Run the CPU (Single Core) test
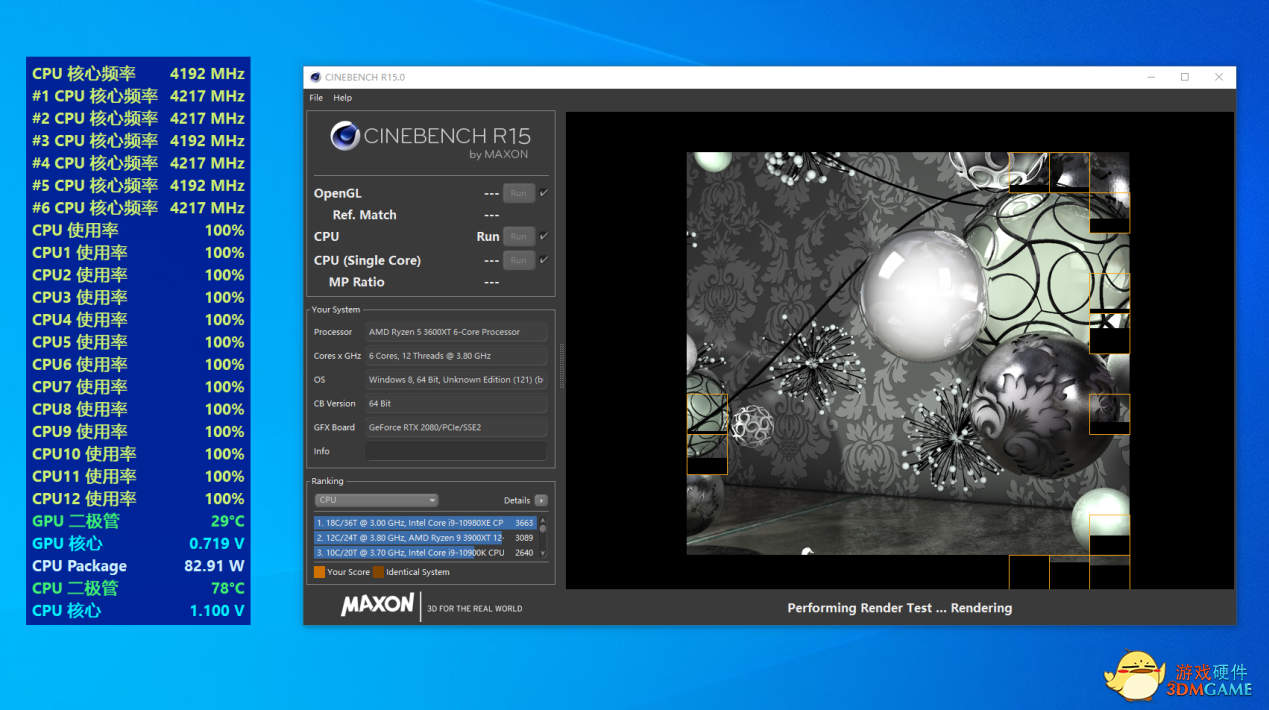 [x=519, y=260]
